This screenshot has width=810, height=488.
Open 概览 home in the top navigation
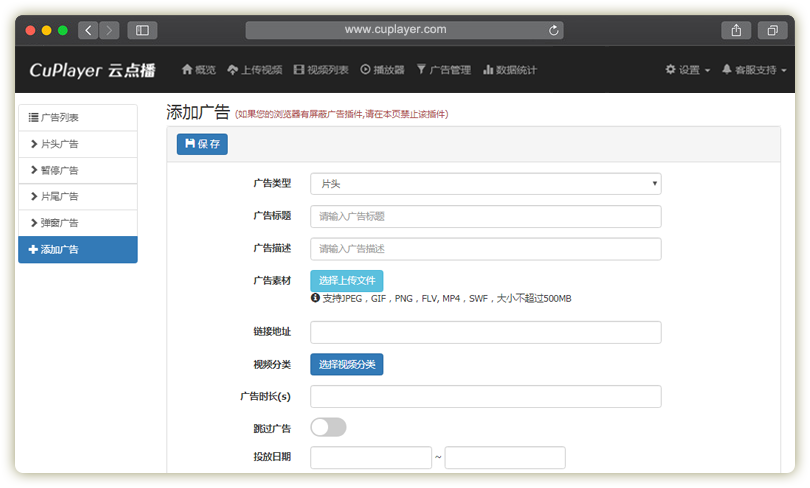point(198,70)
